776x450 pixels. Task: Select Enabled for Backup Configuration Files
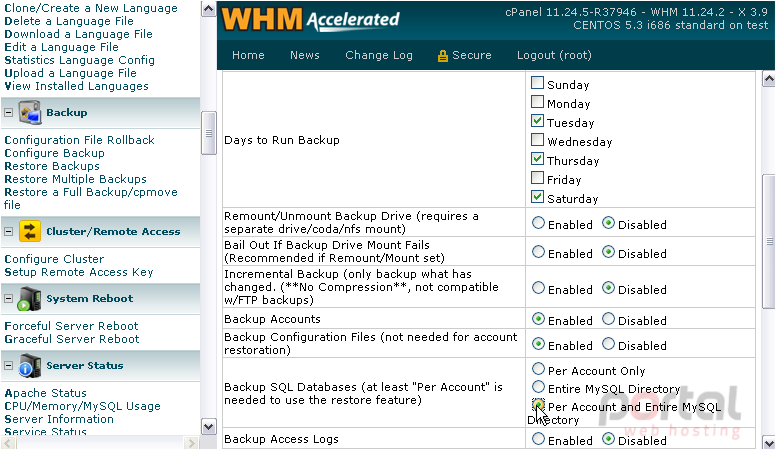point(538,344)
